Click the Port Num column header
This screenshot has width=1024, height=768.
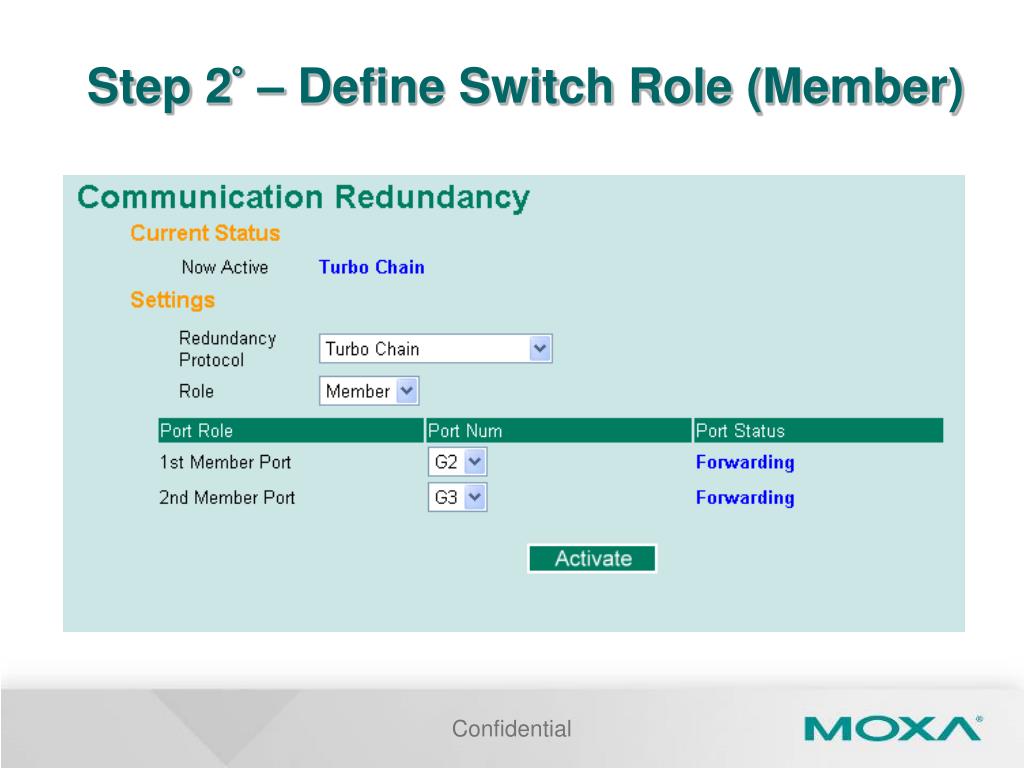pos(558,431)
